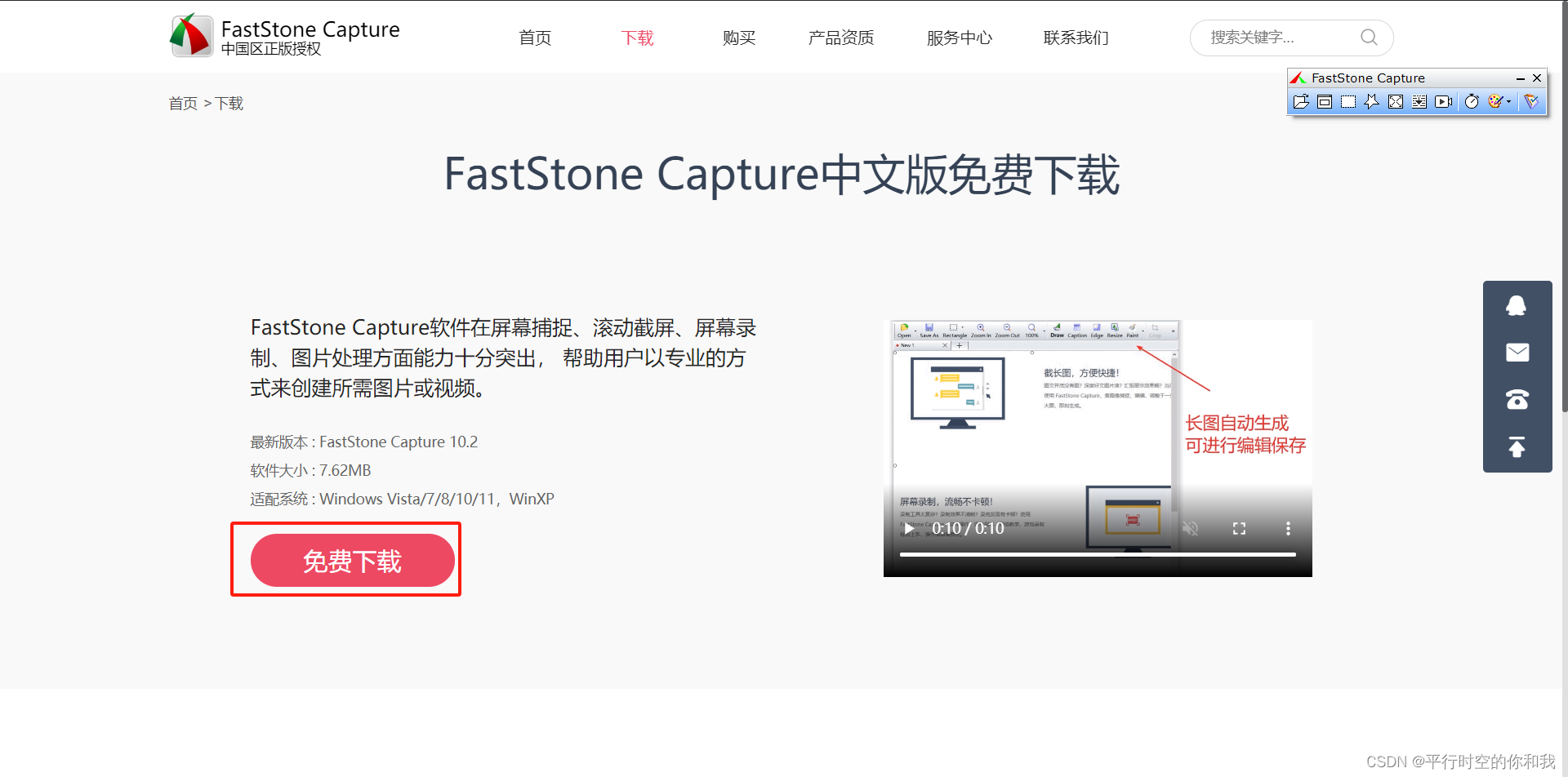
Task: Open the Delay Before Capture timer
Action: [1472, 101]
